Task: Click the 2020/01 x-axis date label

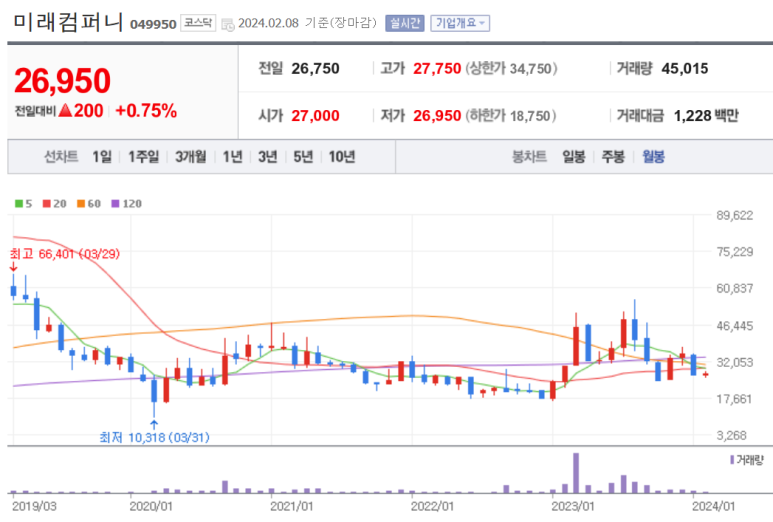Action: (x=151, y=506)
